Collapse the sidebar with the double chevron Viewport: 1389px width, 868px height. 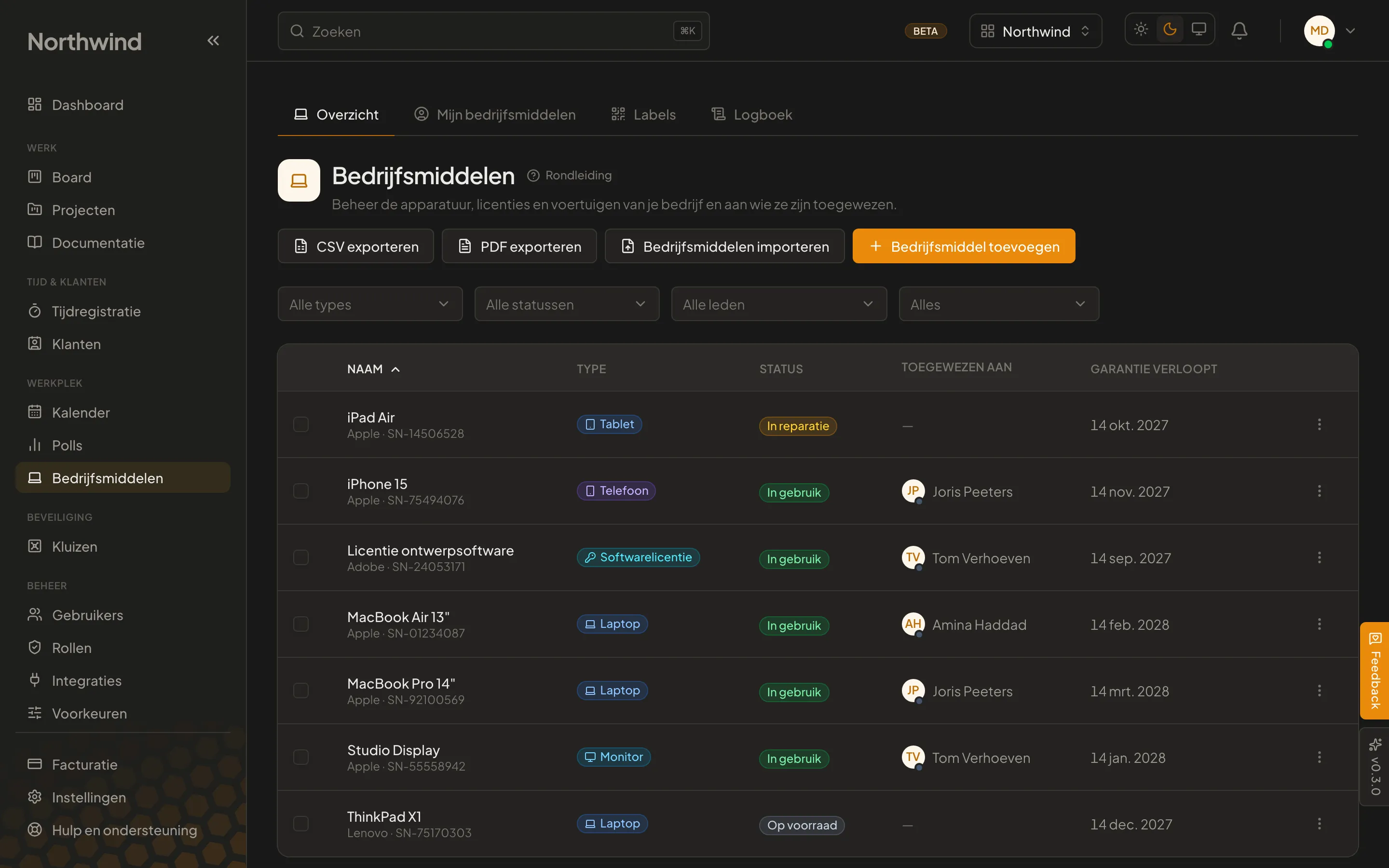(x=213, y=41)
